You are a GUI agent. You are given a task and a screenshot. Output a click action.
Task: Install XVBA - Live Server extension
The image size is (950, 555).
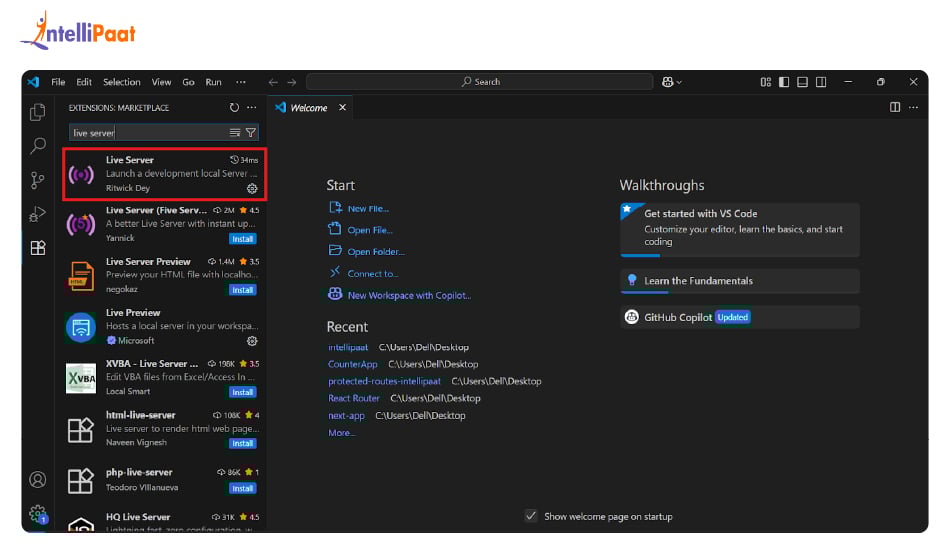tap(242, 393)
